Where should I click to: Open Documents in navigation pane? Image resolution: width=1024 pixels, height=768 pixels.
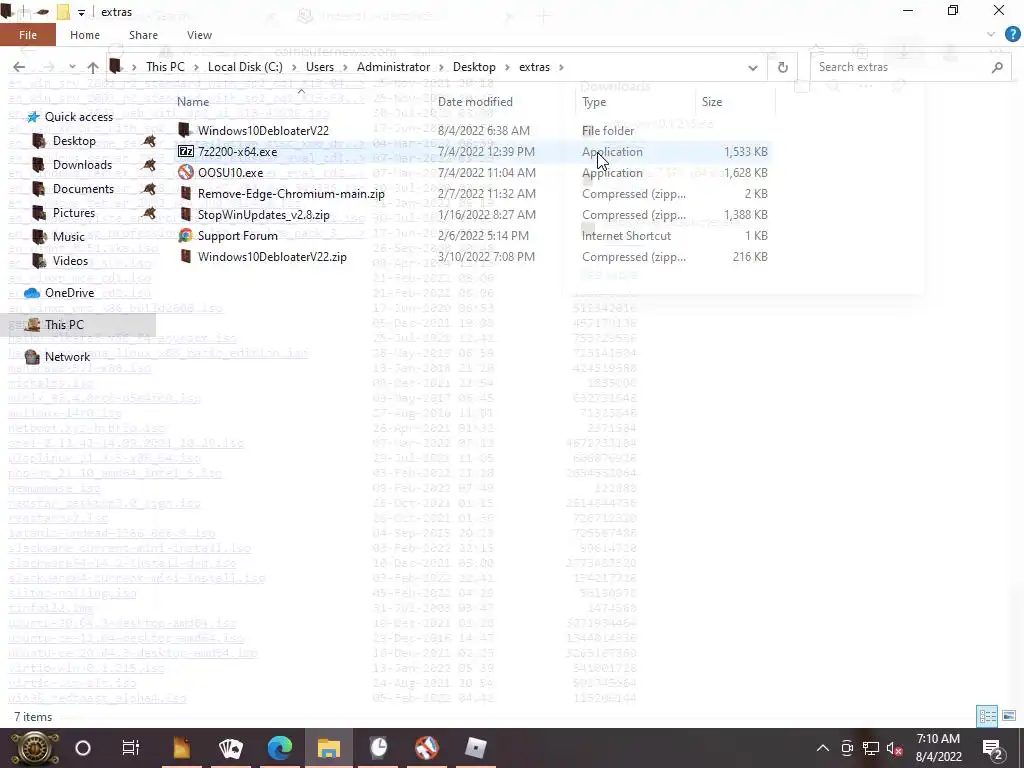(83, 189)
